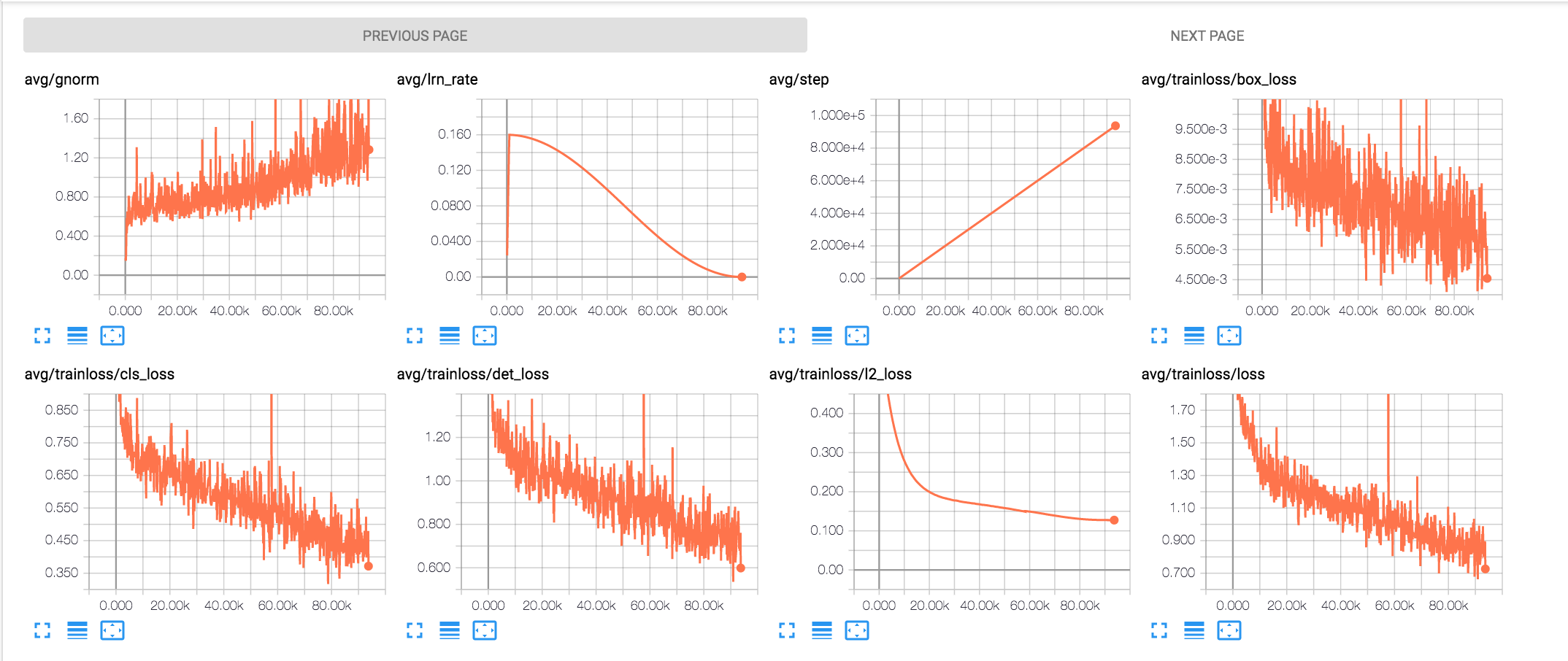Fullscreen the avg/trainloss/l2_loss chart

coord(786,630)
